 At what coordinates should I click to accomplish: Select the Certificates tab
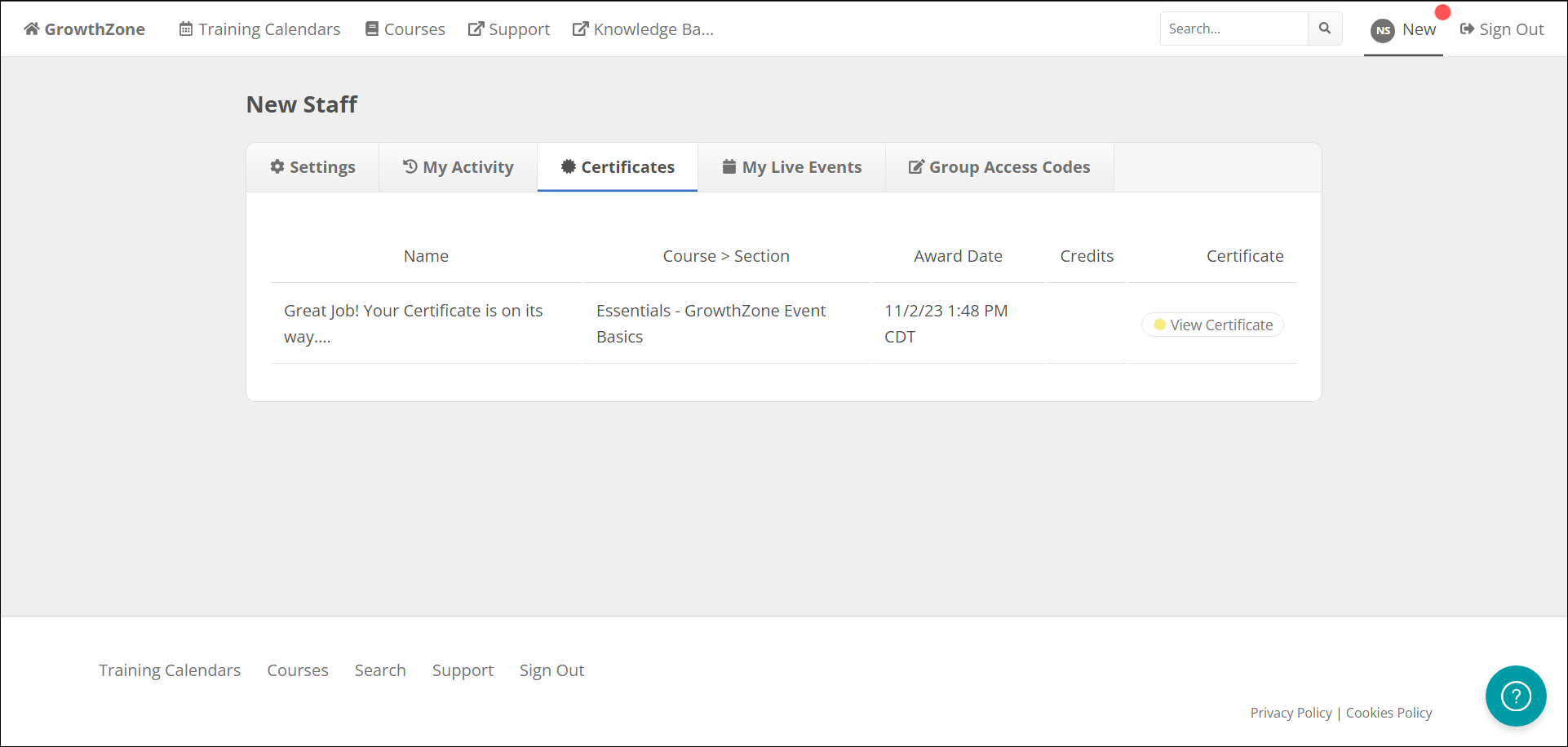point(618,167)
